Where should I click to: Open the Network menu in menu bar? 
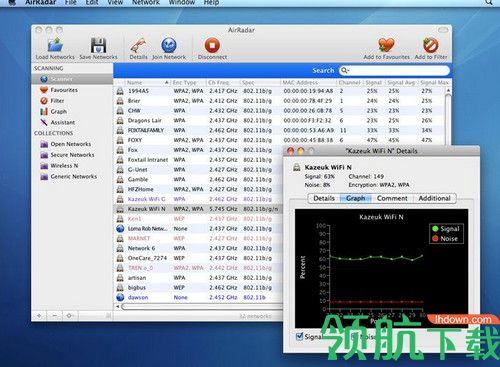click(146, 3)
